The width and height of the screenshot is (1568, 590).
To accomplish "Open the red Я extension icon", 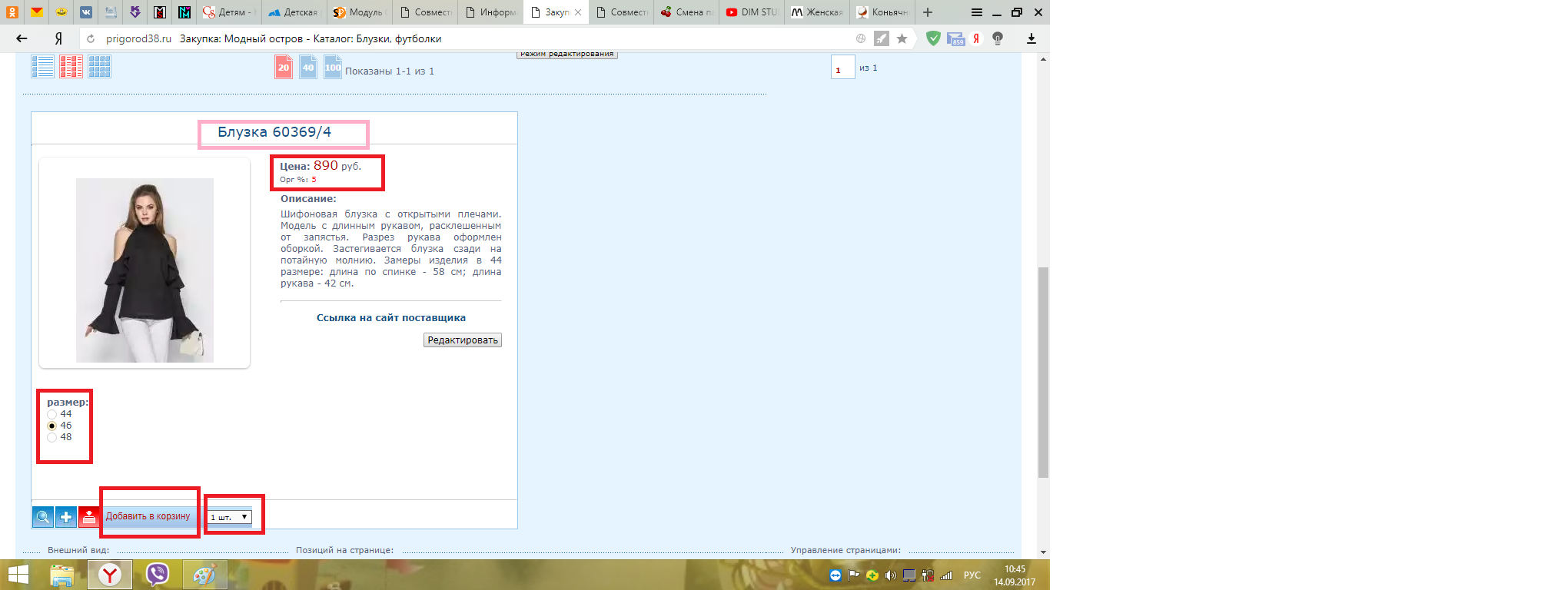I will pyautogui.click(x=976, y=38).
